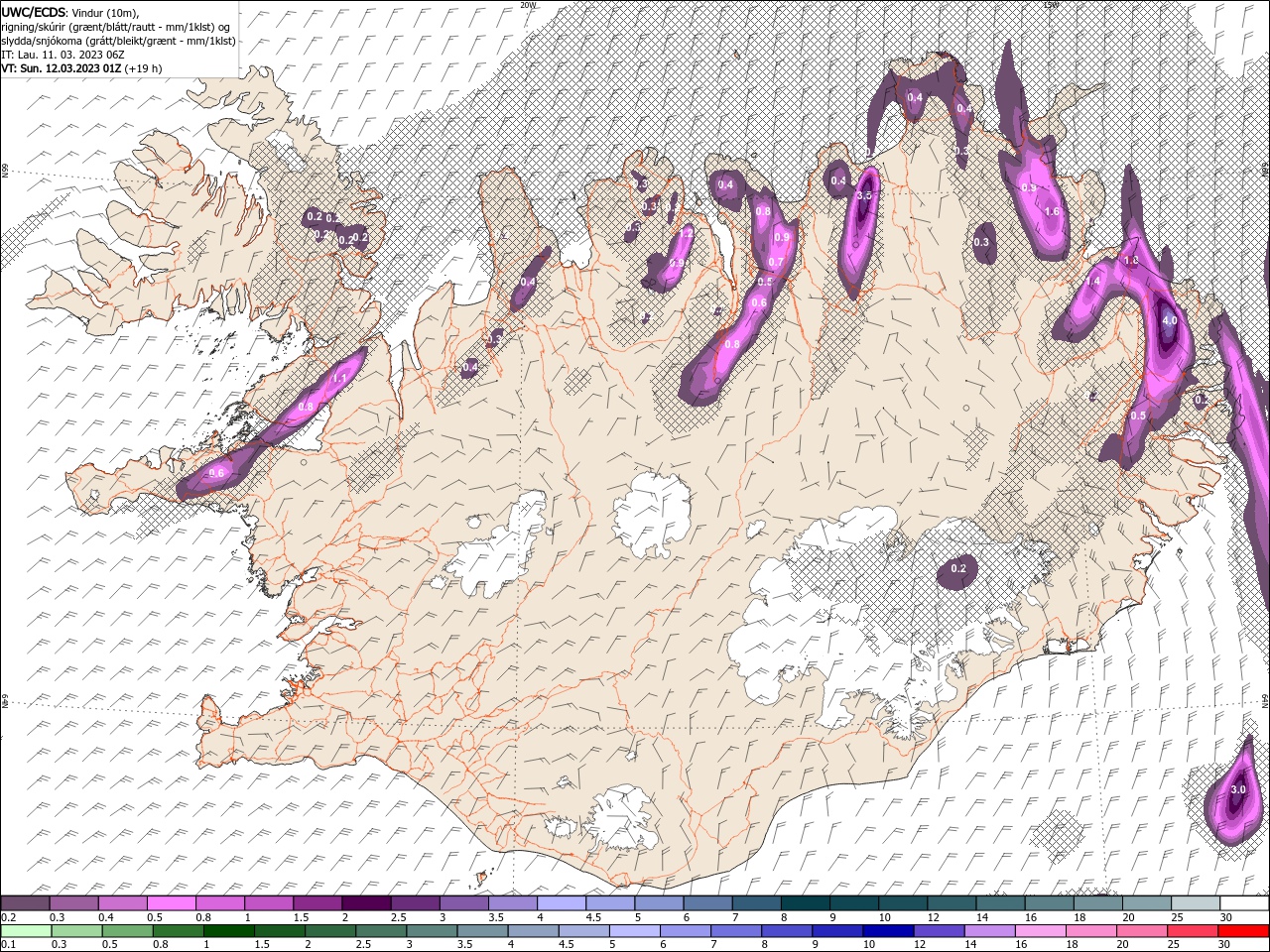This screenshot has width=1270, height=952.
Task: Click the 'UWC/ECDS: Vindur (10m),' title text
Action: coord(70,12)
